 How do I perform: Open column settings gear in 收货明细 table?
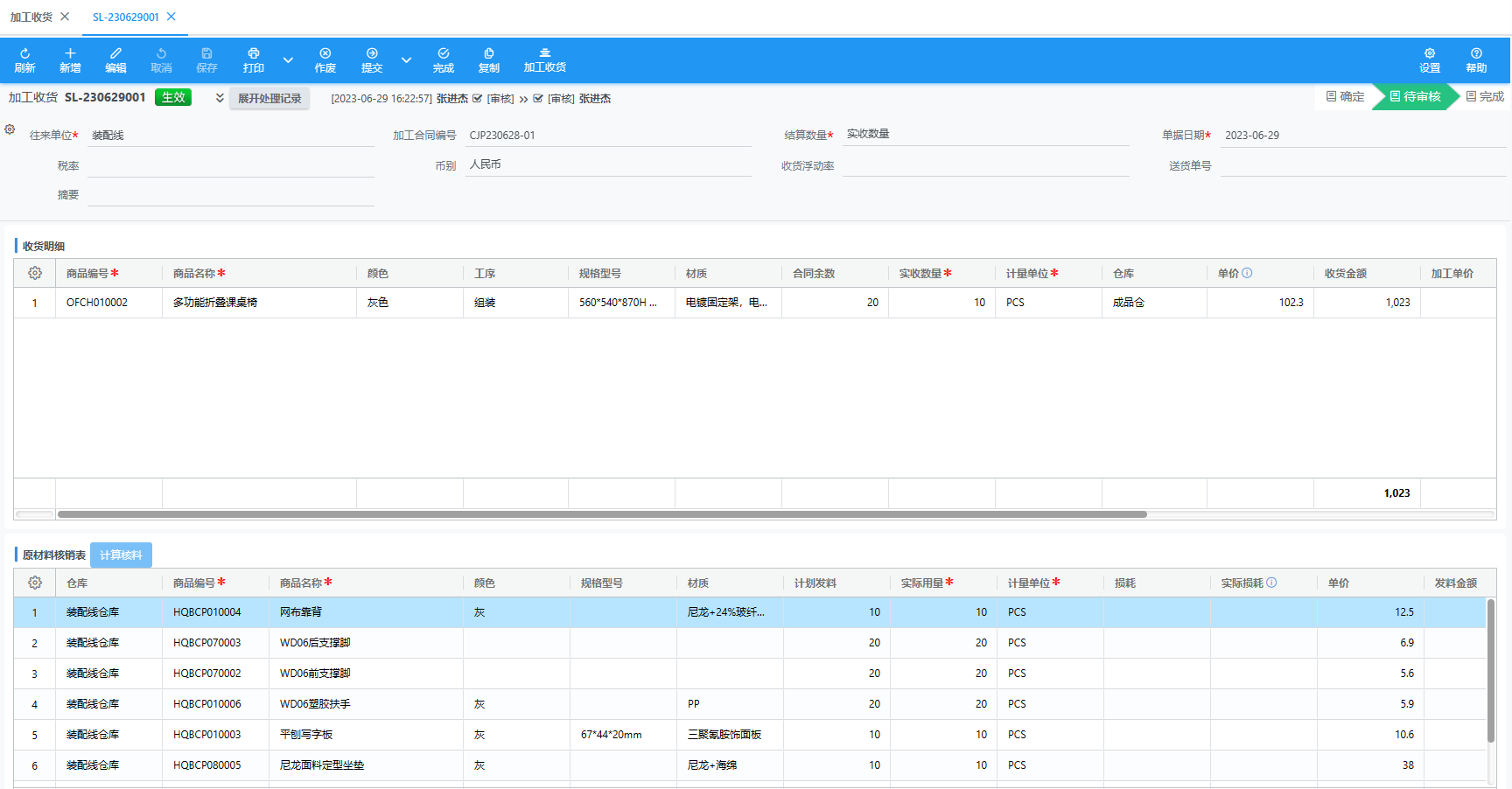[35, 273]
